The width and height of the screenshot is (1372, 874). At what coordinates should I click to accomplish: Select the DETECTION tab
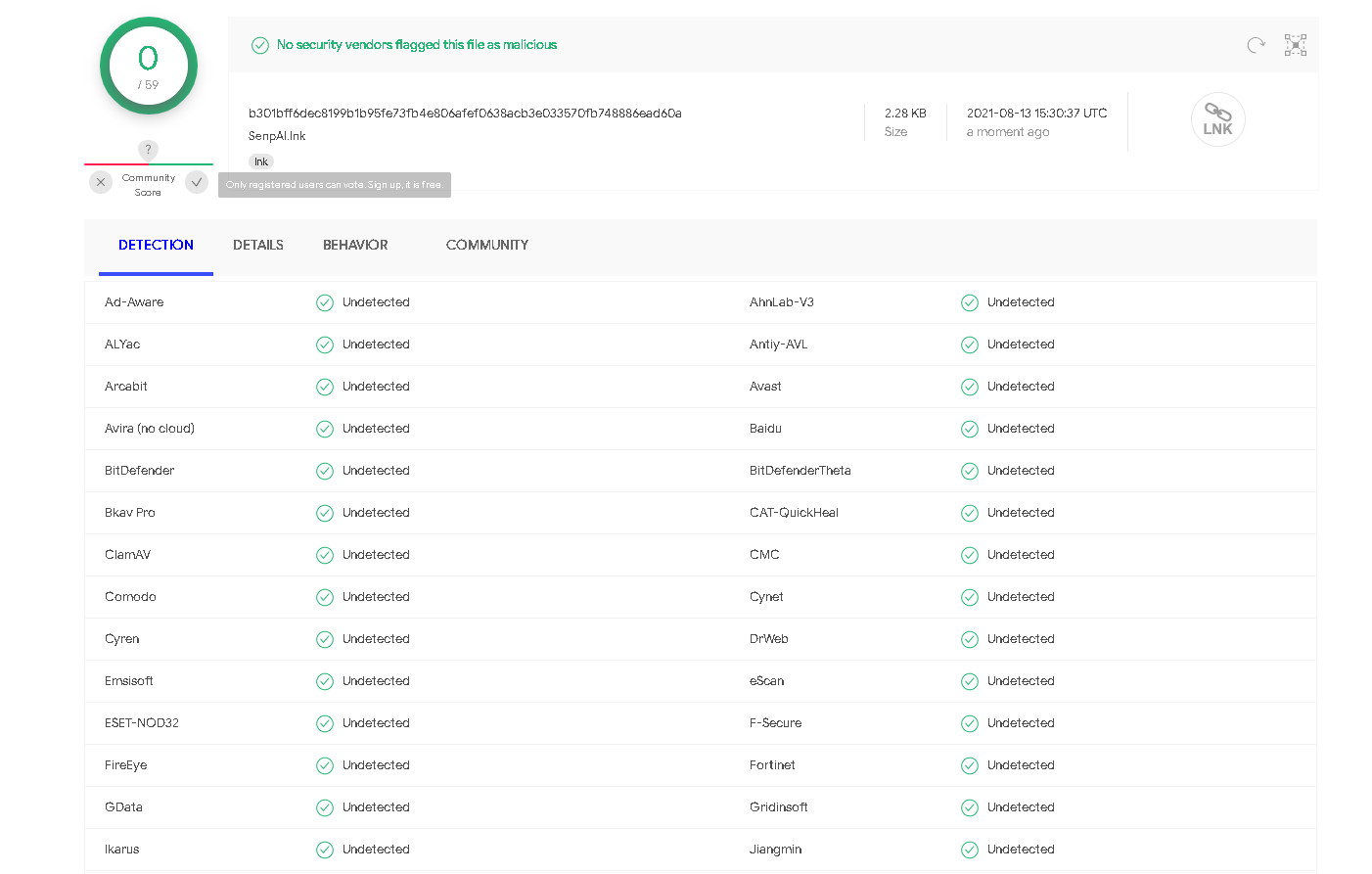click(156, 246)
